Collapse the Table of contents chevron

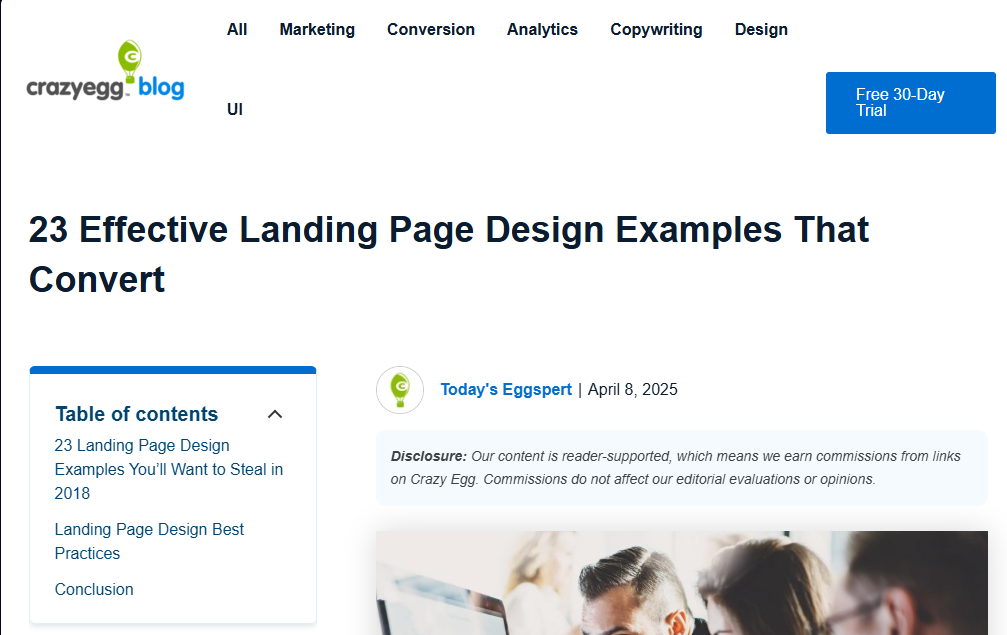point(275,414)
